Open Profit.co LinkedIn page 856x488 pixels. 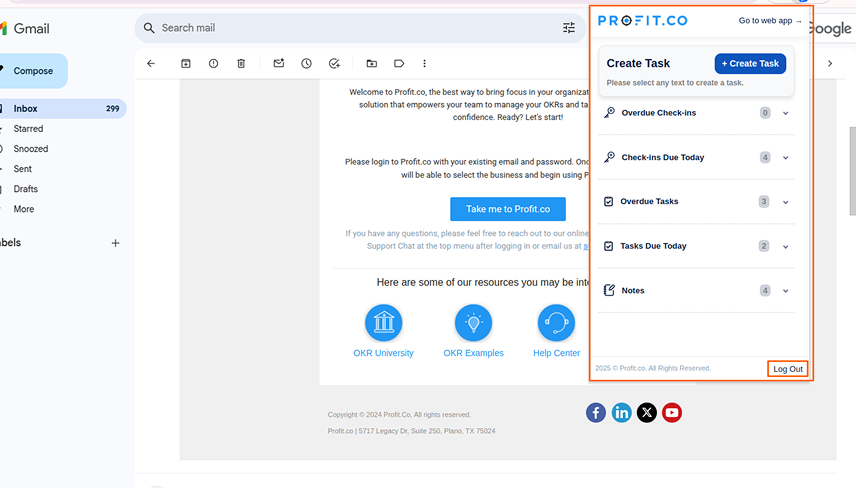point(621,413)
